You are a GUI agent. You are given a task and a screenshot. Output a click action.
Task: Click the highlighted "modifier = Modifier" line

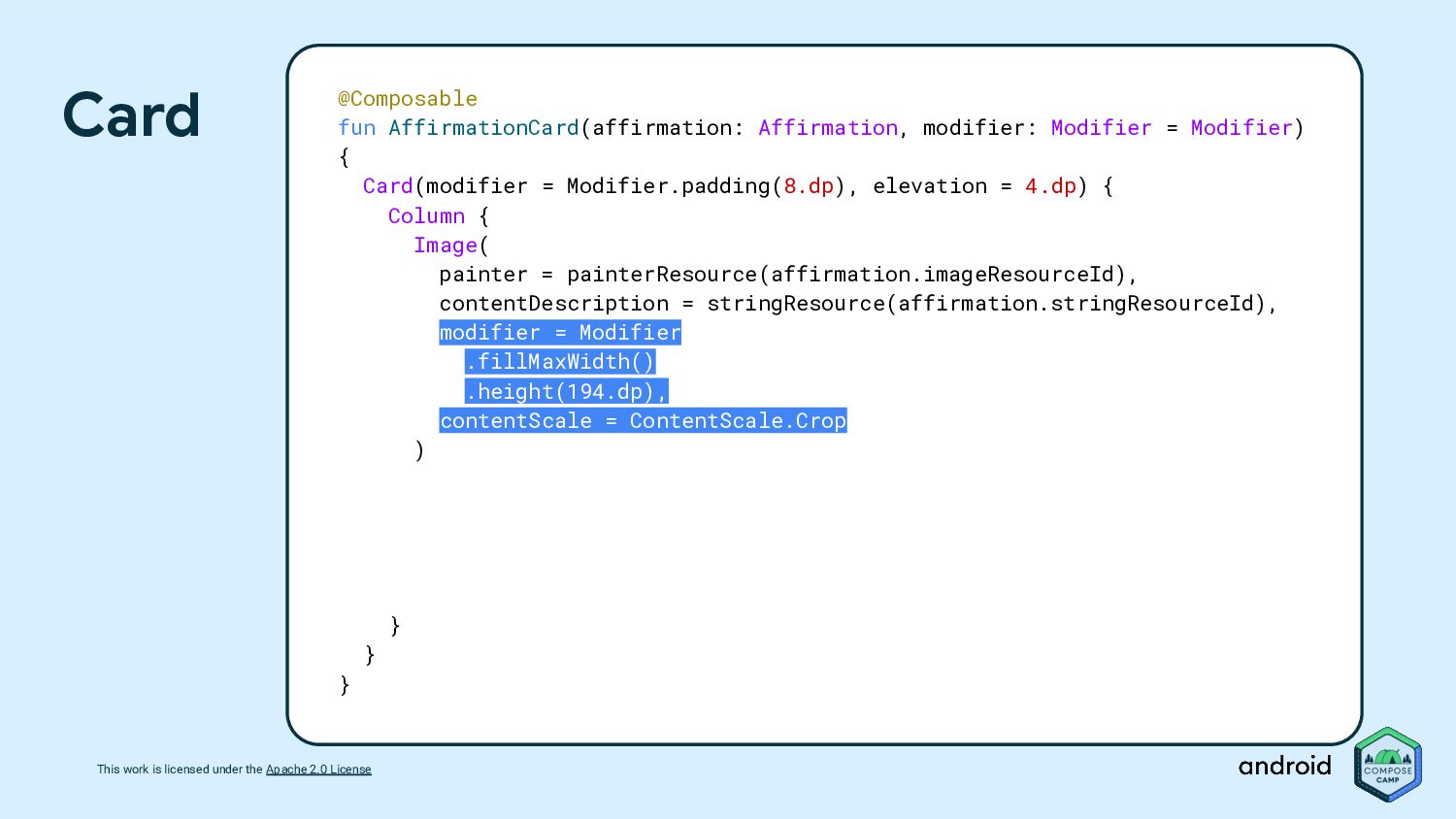click(x=560, y=333)
